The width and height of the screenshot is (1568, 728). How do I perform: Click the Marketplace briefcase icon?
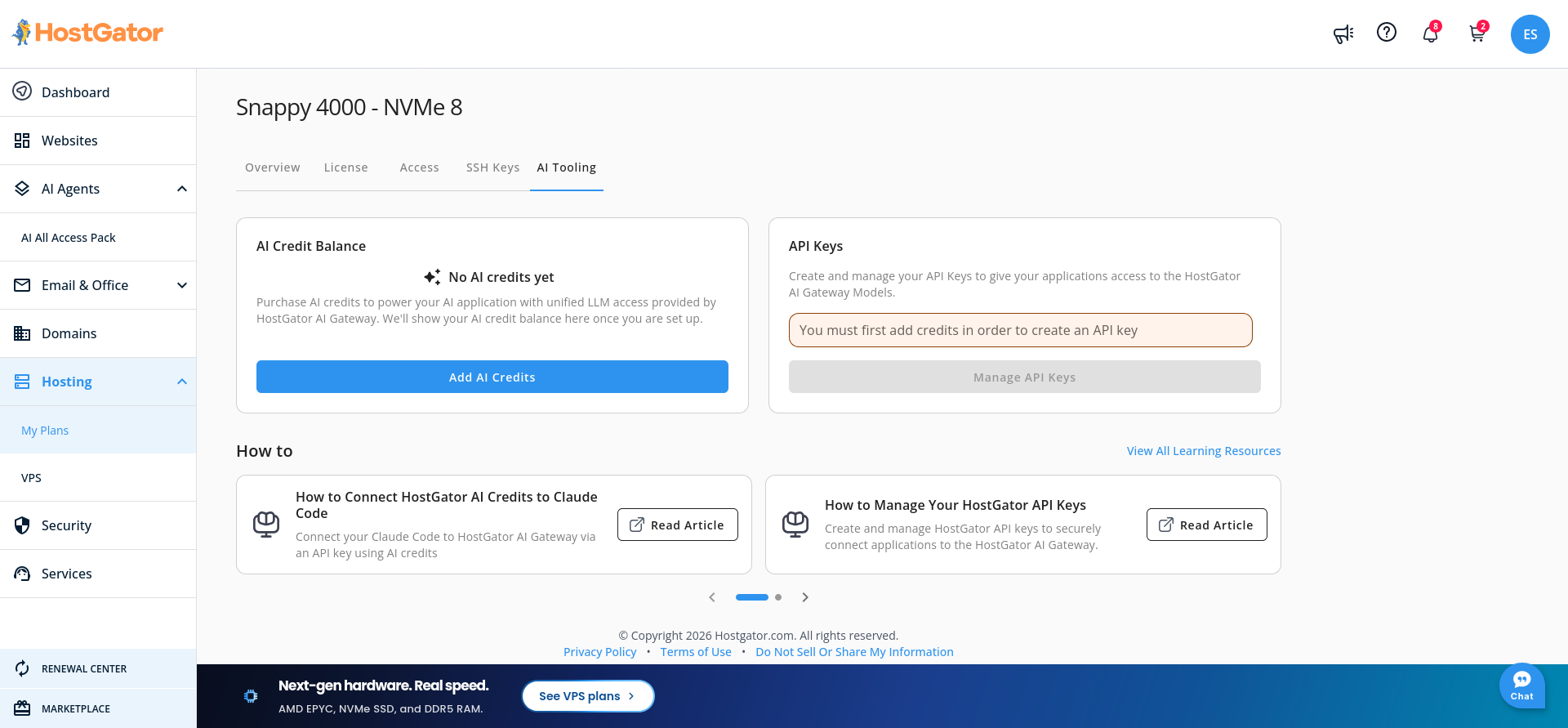22,708
